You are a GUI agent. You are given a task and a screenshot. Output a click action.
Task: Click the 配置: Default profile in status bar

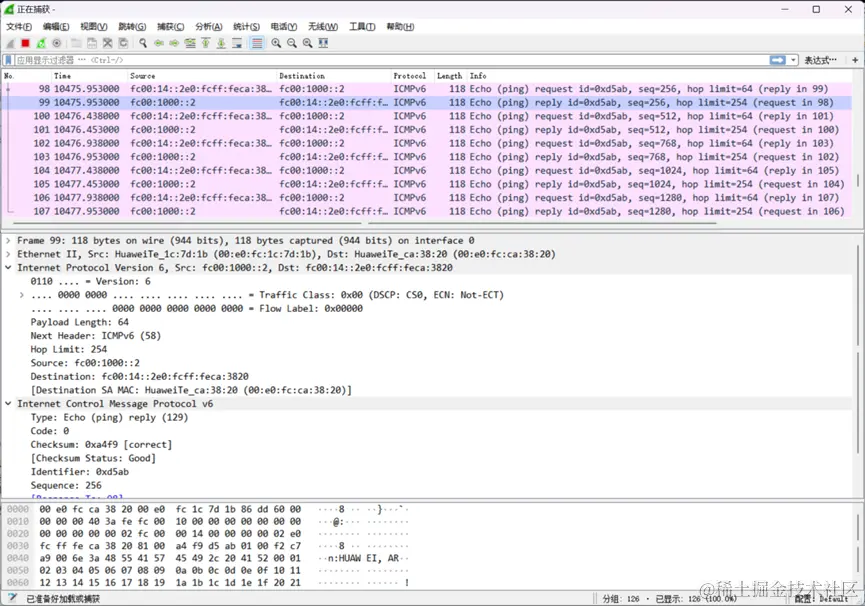click(x=822, y=598)
